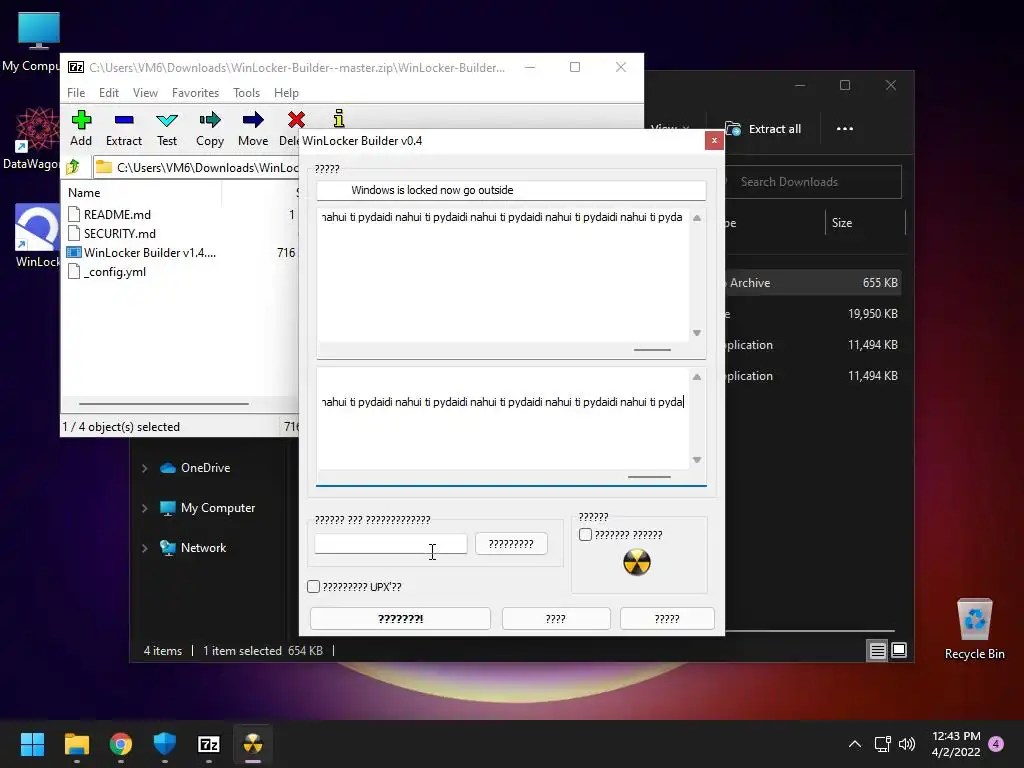
Task: Switch Explorer to large icons view
Action: [x=899, y=650]
